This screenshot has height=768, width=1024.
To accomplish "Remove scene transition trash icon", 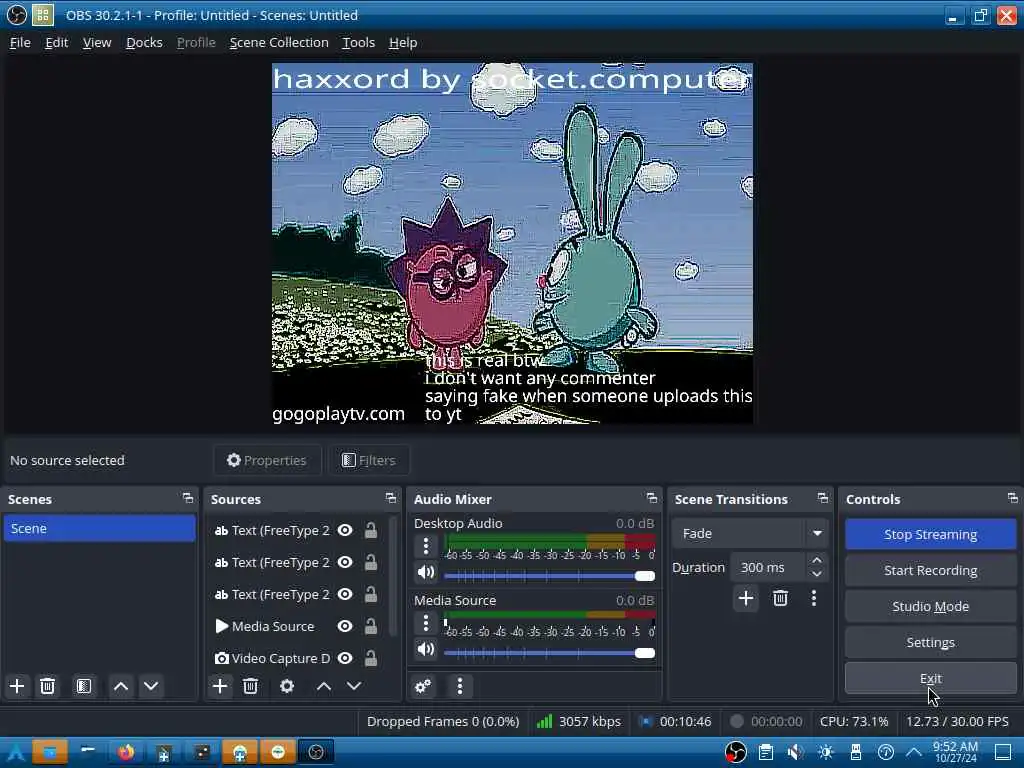I will tap(780, 598).
